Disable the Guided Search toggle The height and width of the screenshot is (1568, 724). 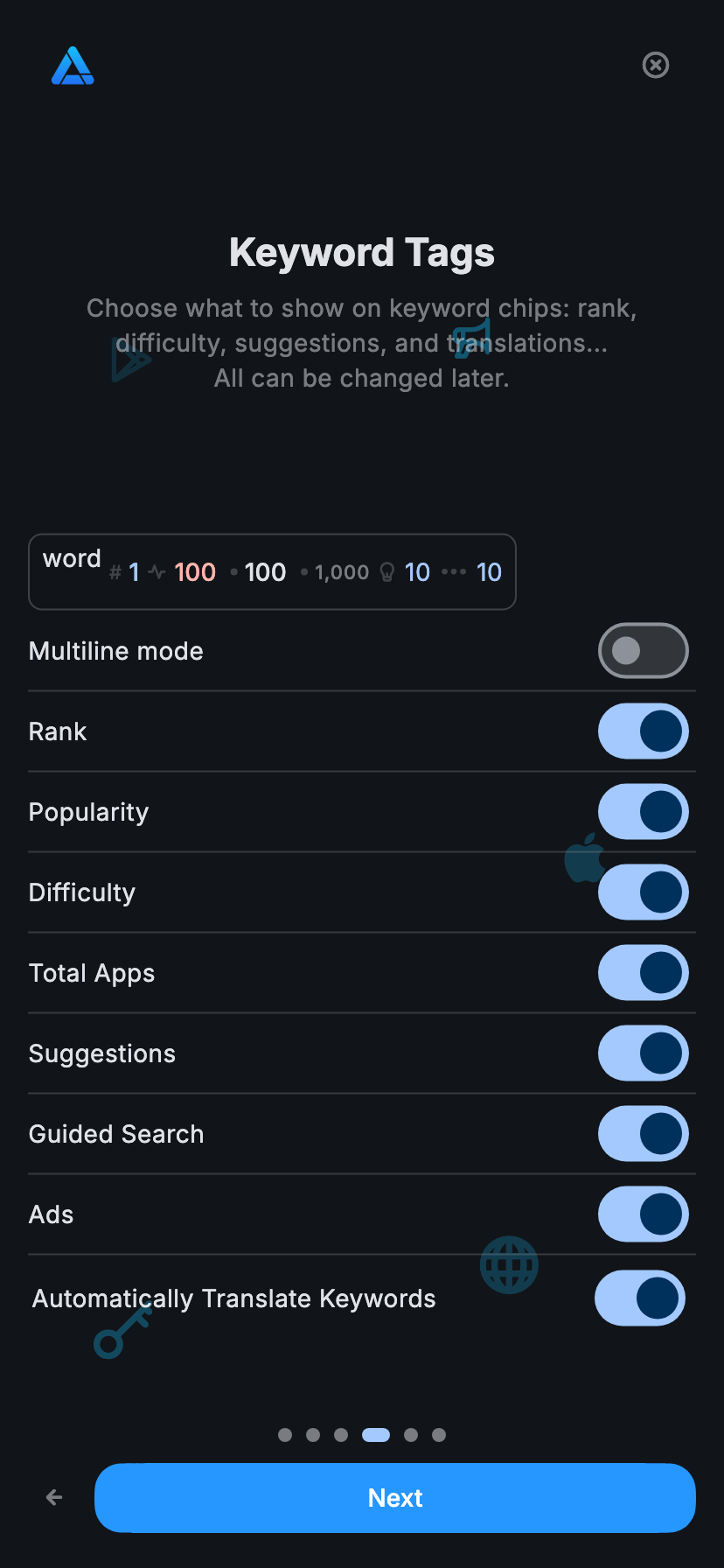[x=643, y=1134]
